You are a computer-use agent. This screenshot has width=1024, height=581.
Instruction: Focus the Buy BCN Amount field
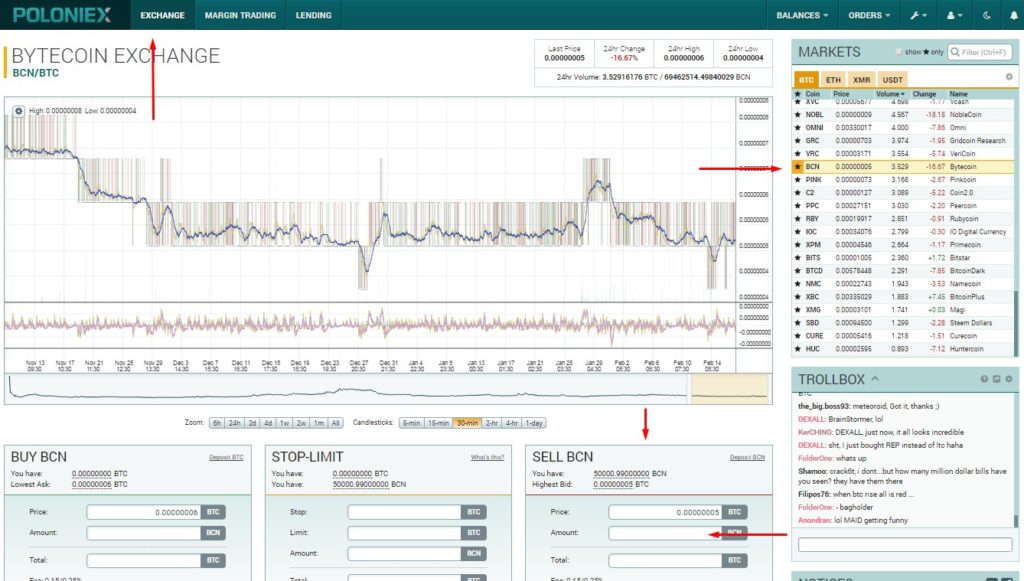click(x=144, y=533)
